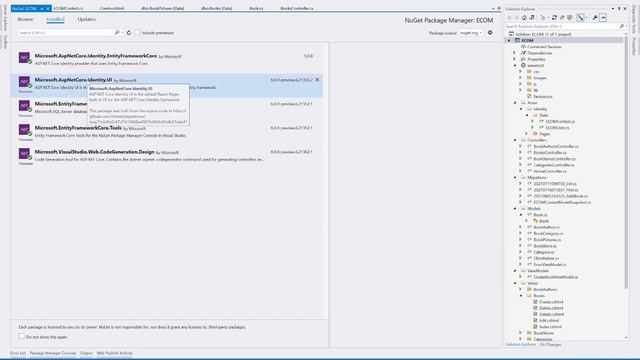Switch to Updates tab in NuGet
Screen dimensions: 640x360
point(87,19)
